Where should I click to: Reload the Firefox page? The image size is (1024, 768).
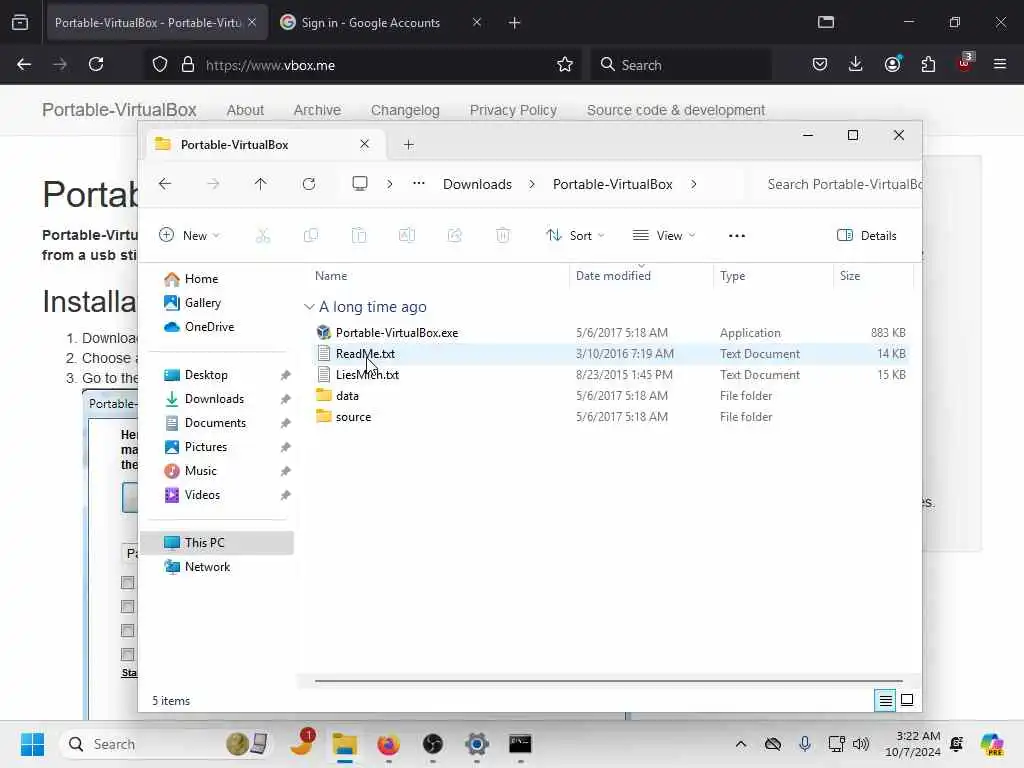coord(96,64)
